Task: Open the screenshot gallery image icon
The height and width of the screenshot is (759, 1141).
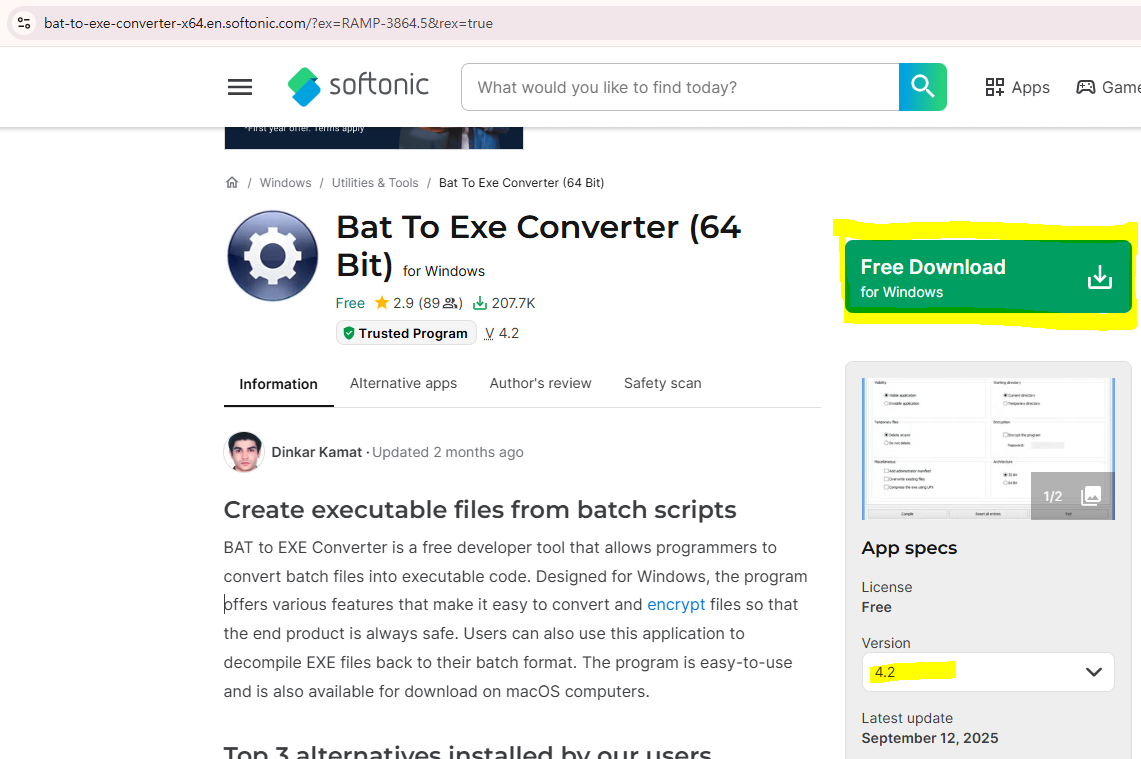Action: [1091, 496]
